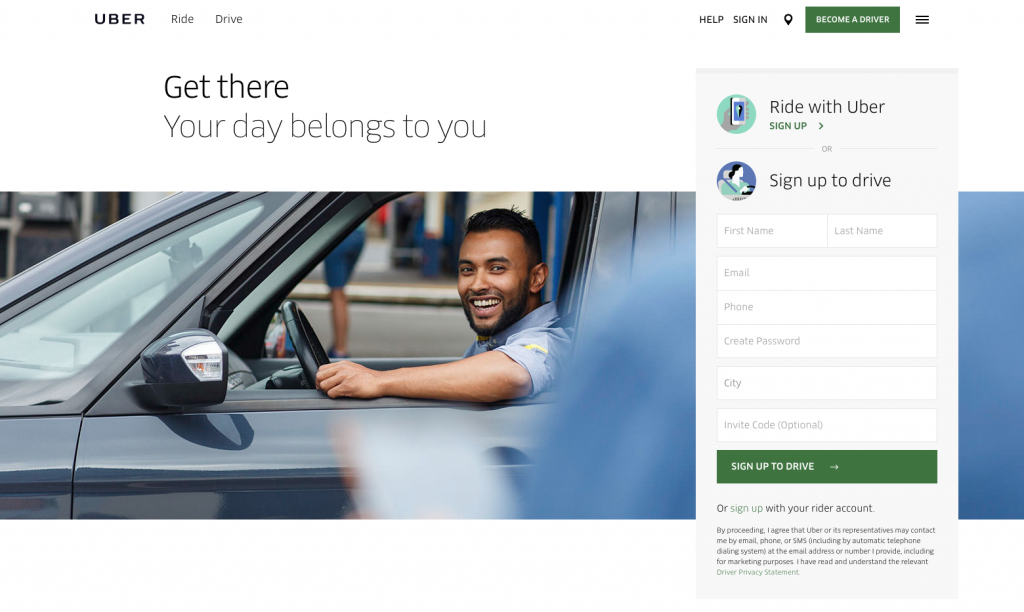Open the hamburger menu icon

click(x=922, y=20)
